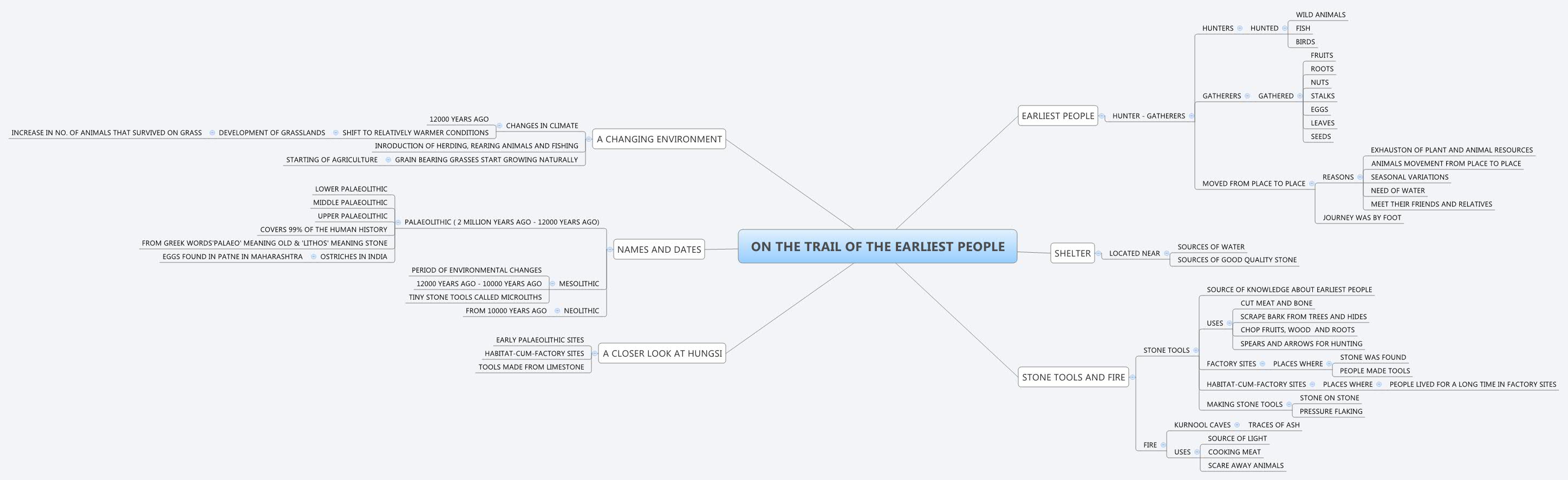Collapse the NAMES AND DATES toggle

tap(610, 249)
